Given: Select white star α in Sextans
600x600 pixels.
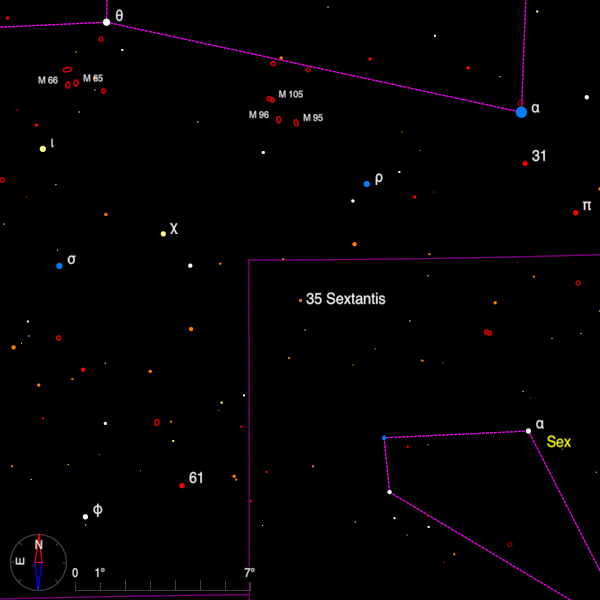Looking at the screenshot, I should 528,431.
